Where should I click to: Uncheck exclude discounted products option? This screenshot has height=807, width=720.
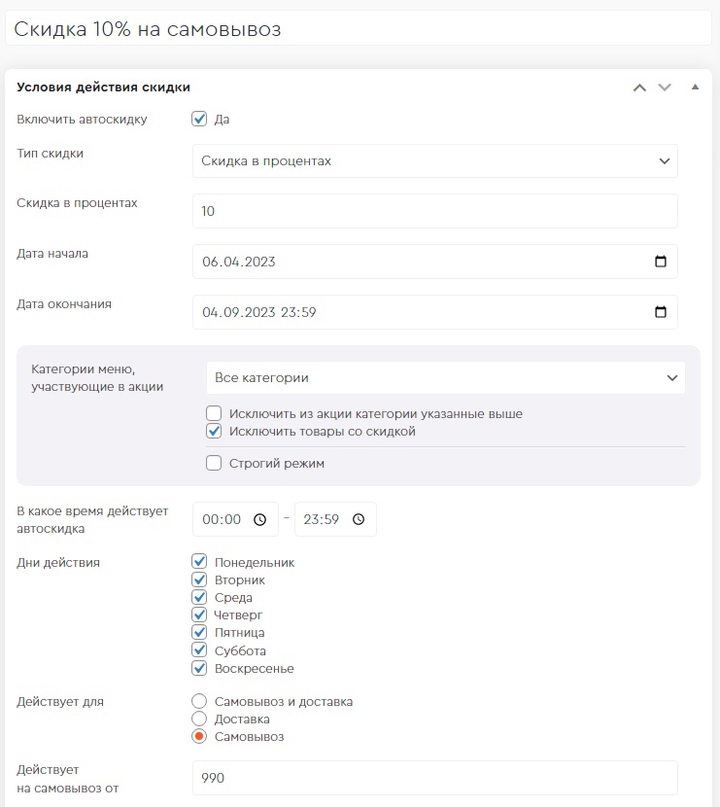(213, 432)
